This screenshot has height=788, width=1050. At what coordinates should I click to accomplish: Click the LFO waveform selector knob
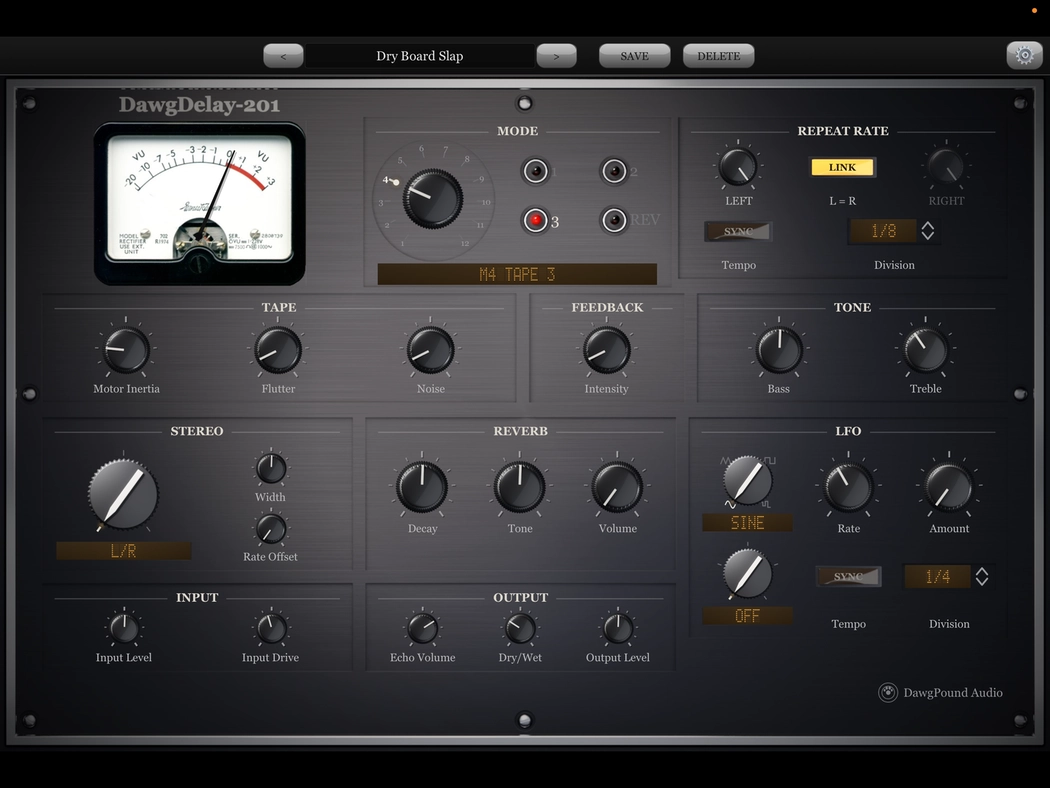click(747, 480)
